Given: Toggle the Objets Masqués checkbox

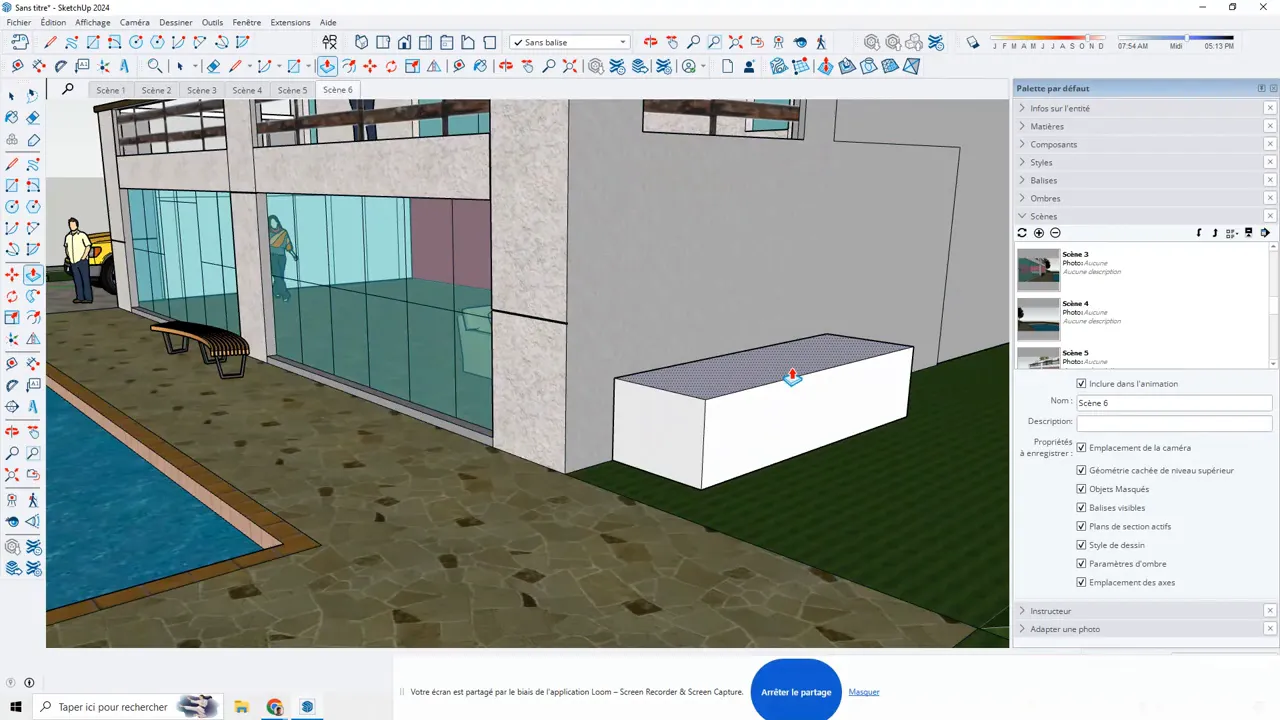Looking at the screenshot, I should (1081, 488).
